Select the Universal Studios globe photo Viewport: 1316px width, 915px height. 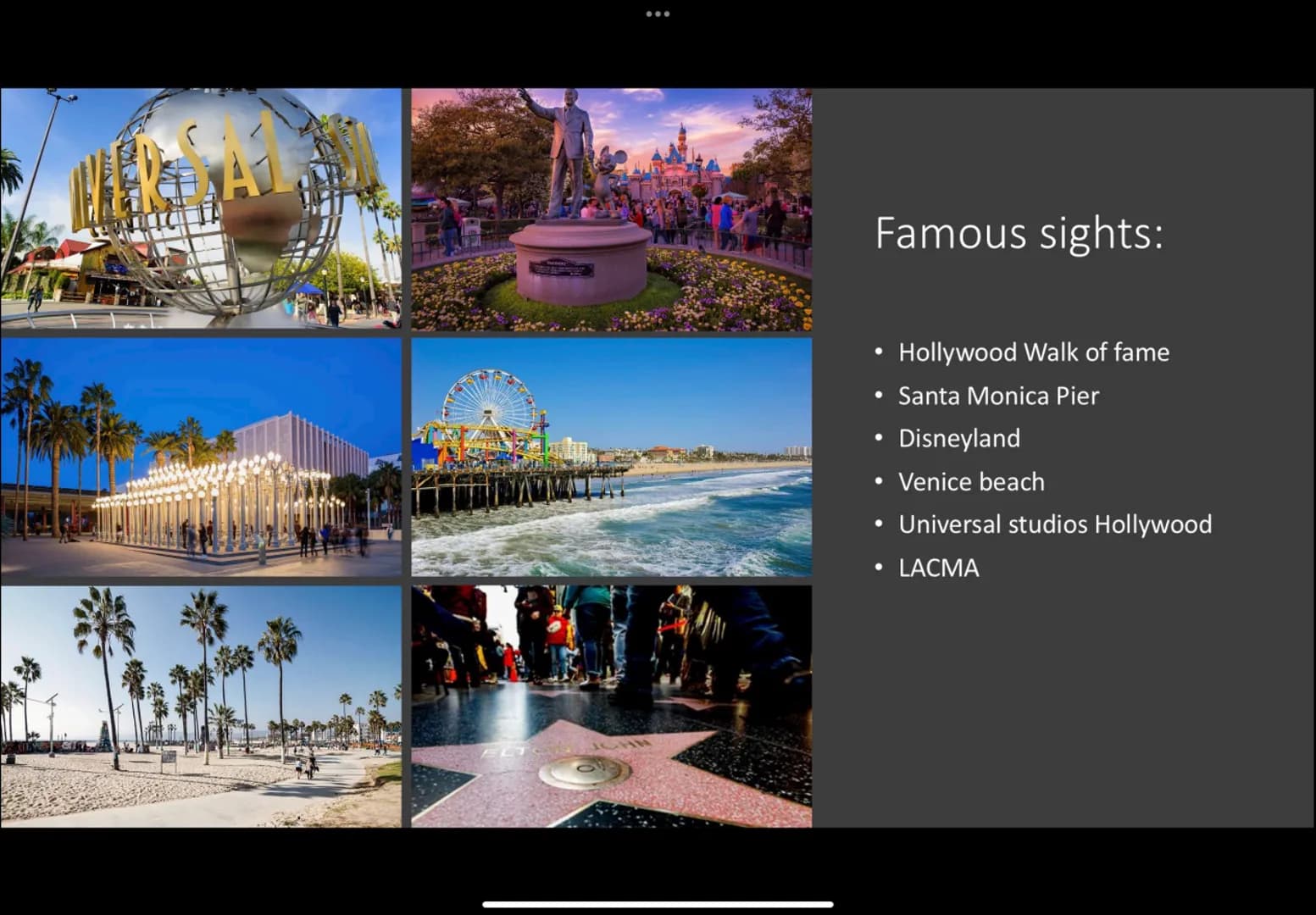pyautogui.click(x=201, y=208)
